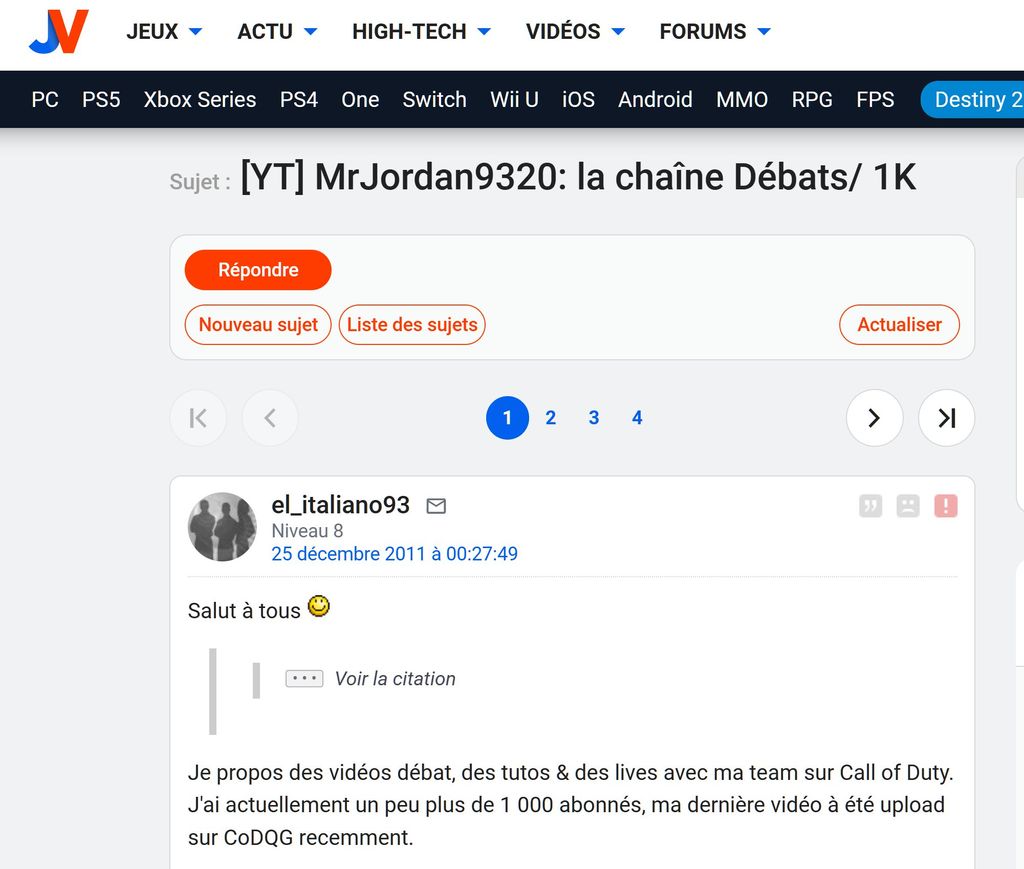
Task: Click the Répondre button
Action: coord(258,270)
